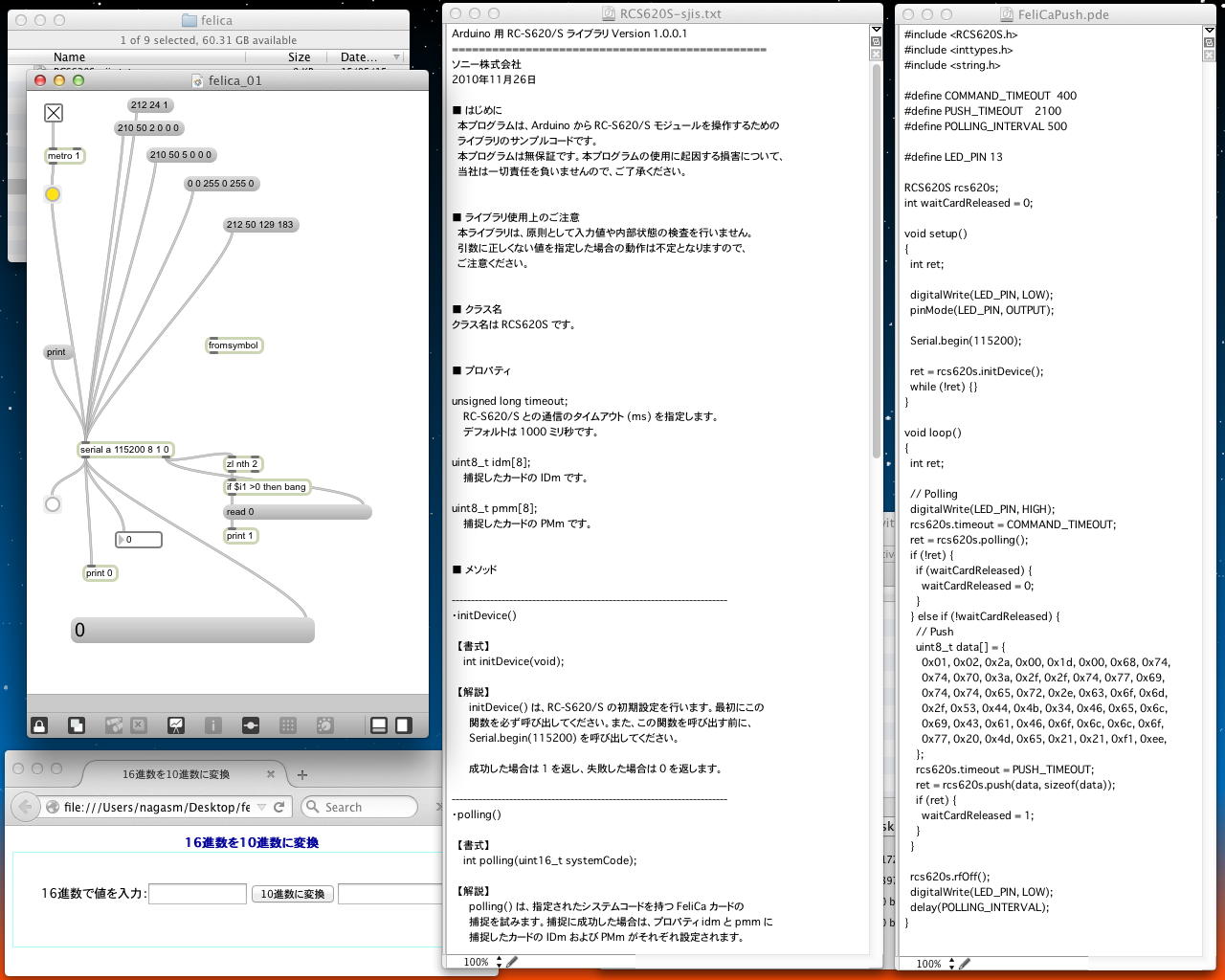Click the browser Search field
The image size is (1225, 980).
click(359, 807)
